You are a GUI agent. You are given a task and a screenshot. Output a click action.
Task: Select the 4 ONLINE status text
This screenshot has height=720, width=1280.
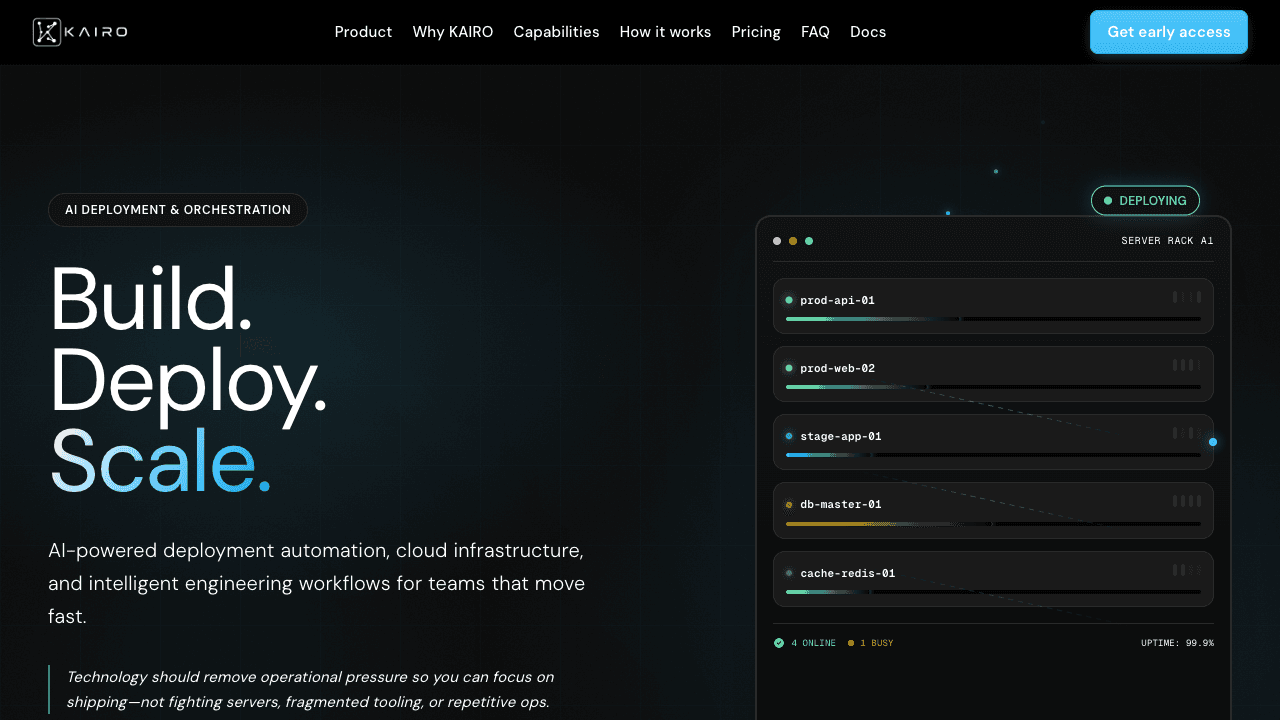click(x=813, y=643)
